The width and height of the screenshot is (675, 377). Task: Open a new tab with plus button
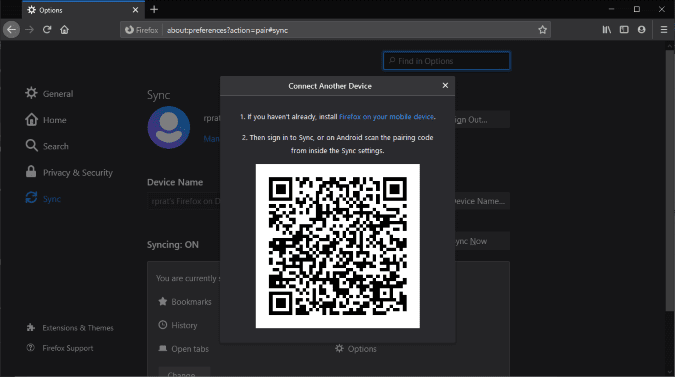point(154,9)
